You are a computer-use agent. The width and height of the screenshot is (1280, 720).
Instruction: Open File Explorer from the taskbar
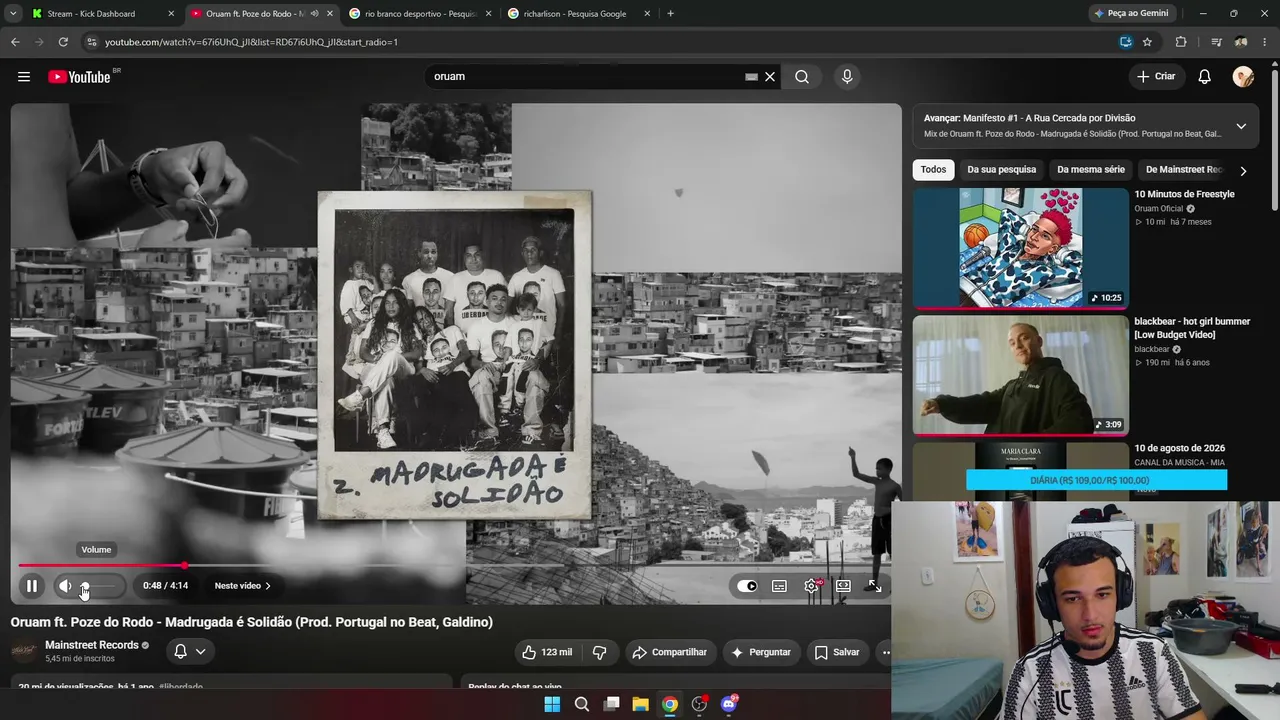tap(640, 704)
